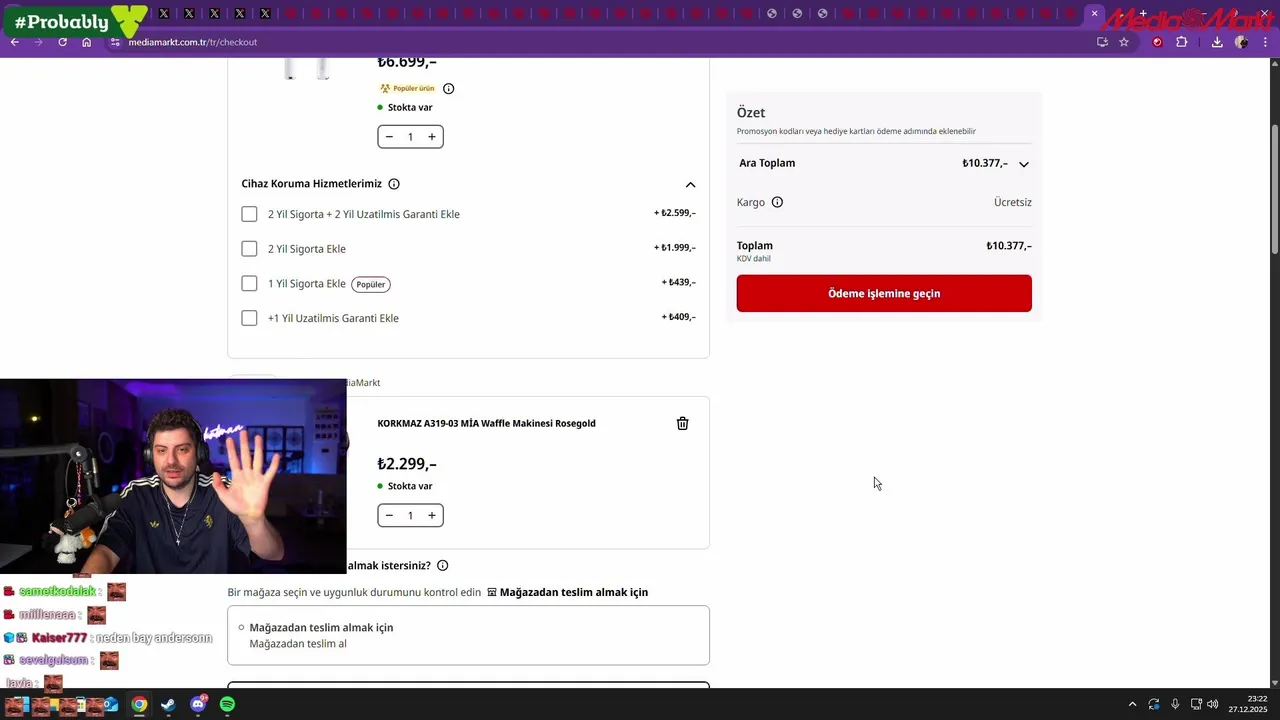Open Chrome profile avatar

click(x=1241, y=42)
